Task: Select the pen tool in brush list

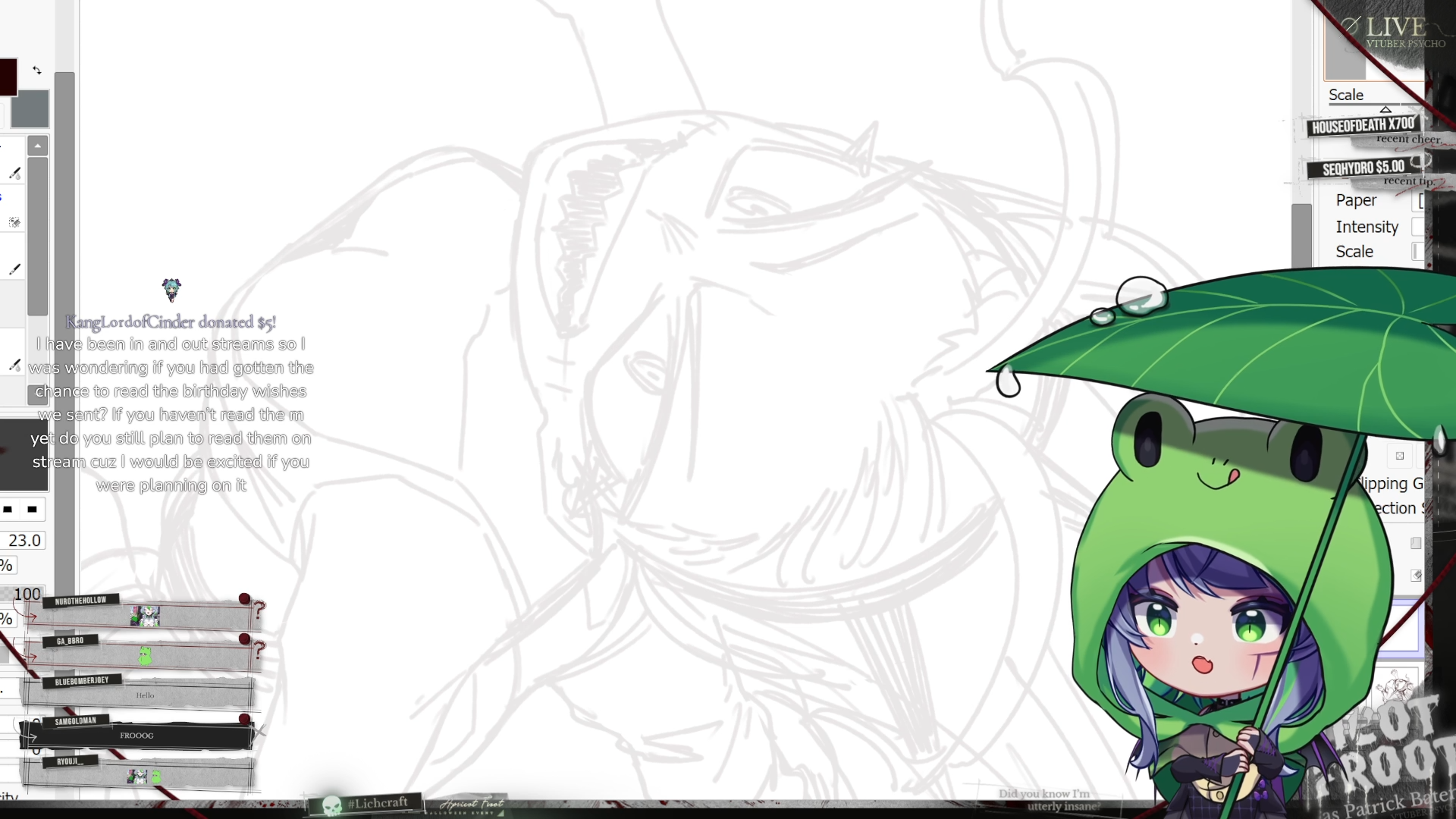Action: (14, 269)
